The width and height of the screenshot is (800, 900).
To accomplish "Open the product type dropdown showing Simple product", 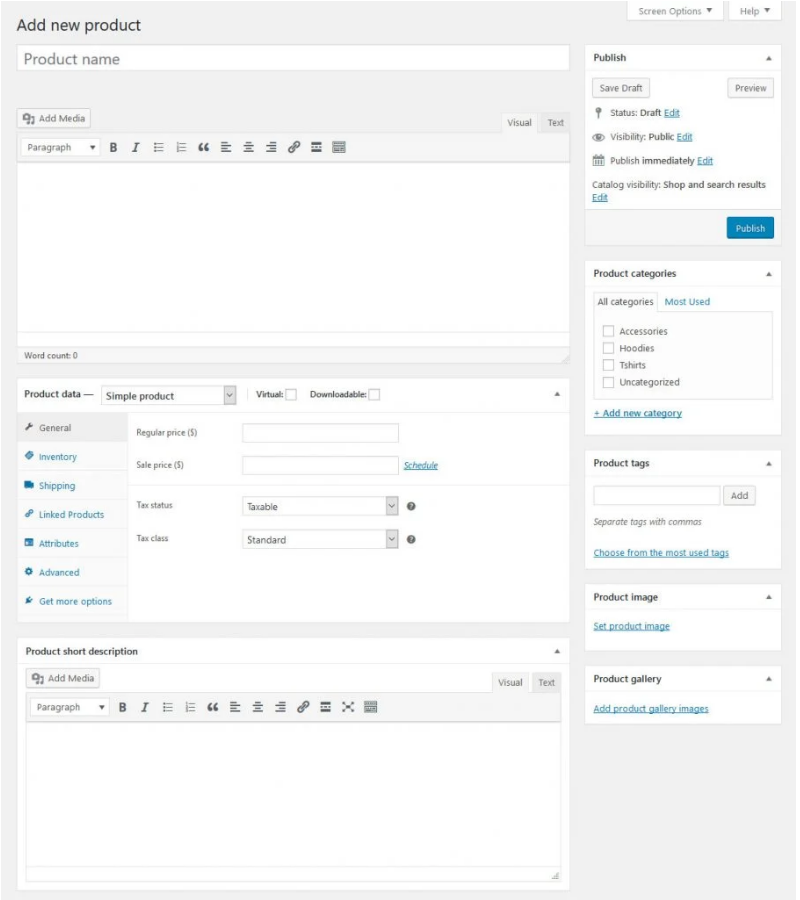I will click(170, 395).
